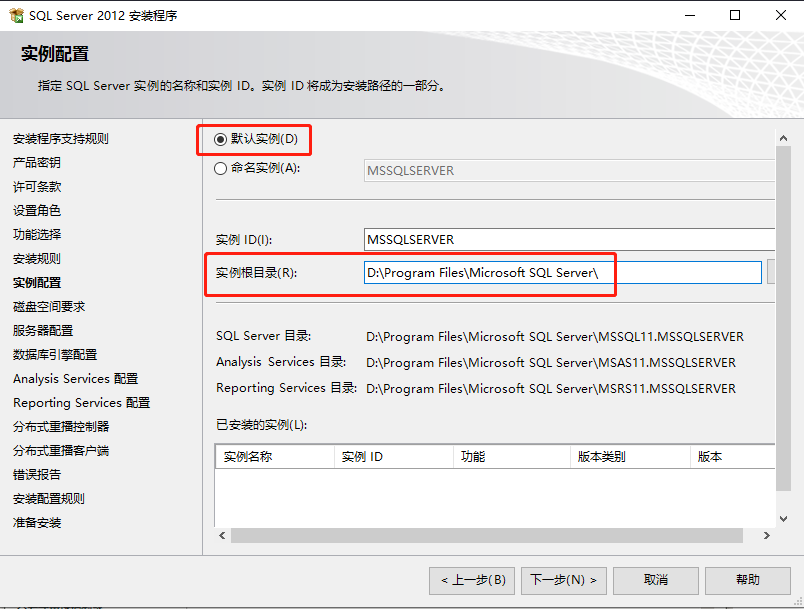This screenshot has width=804, height=609.
Task: Click 服务器配置 in the step list
Action: pyautogui.click(x=43, y=331)
